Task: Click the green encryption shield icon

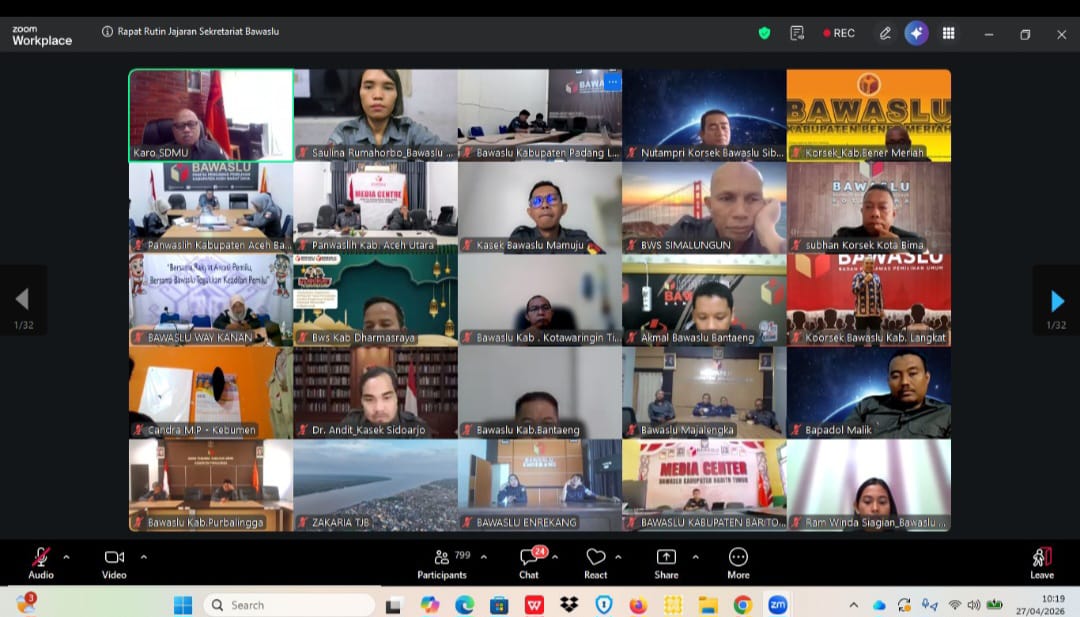Action: point(764,33)
